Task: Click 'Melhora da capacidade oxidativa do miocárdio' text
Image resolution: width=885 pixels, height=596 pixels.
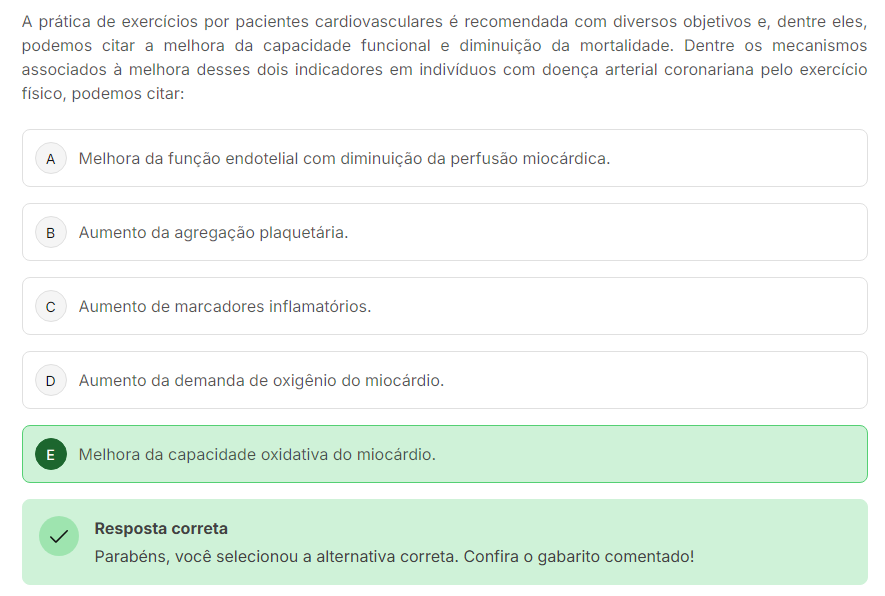Action: point(257,454)
